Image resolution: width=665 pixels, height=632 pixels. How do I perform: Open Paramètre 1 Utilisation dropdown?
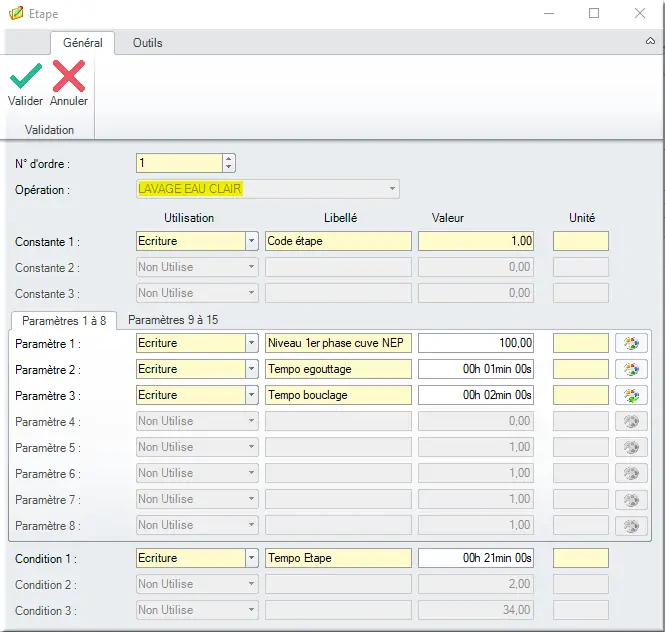pyautogui.click(x=251, y=343)
